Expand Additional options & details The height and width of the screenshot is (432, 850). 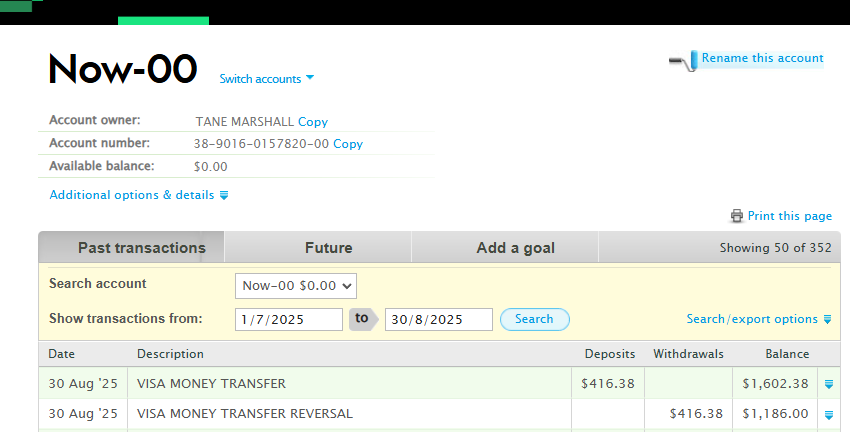pos(132,195)
